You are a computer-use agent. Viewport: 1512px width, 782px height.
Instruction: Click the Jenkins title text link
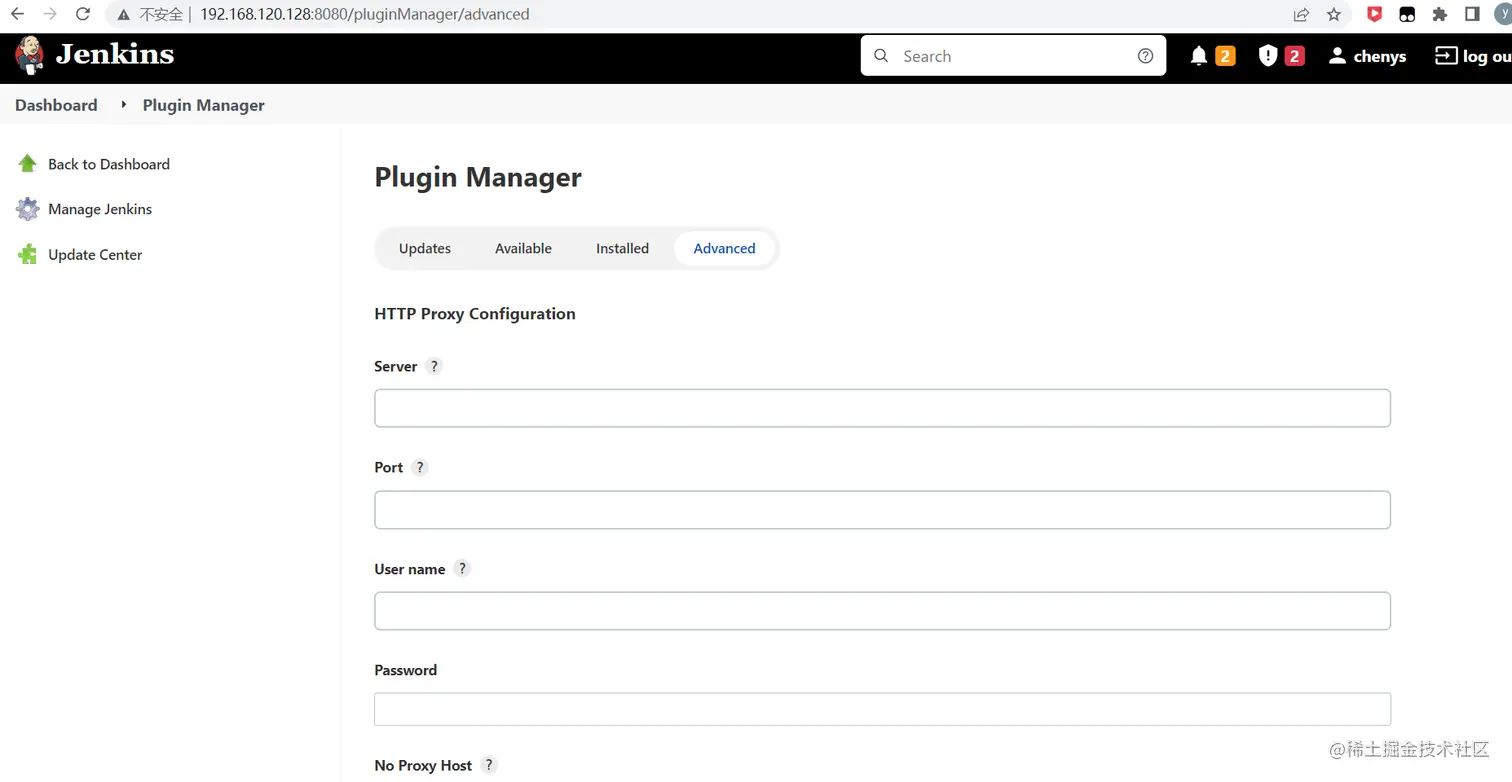point(115,54)
